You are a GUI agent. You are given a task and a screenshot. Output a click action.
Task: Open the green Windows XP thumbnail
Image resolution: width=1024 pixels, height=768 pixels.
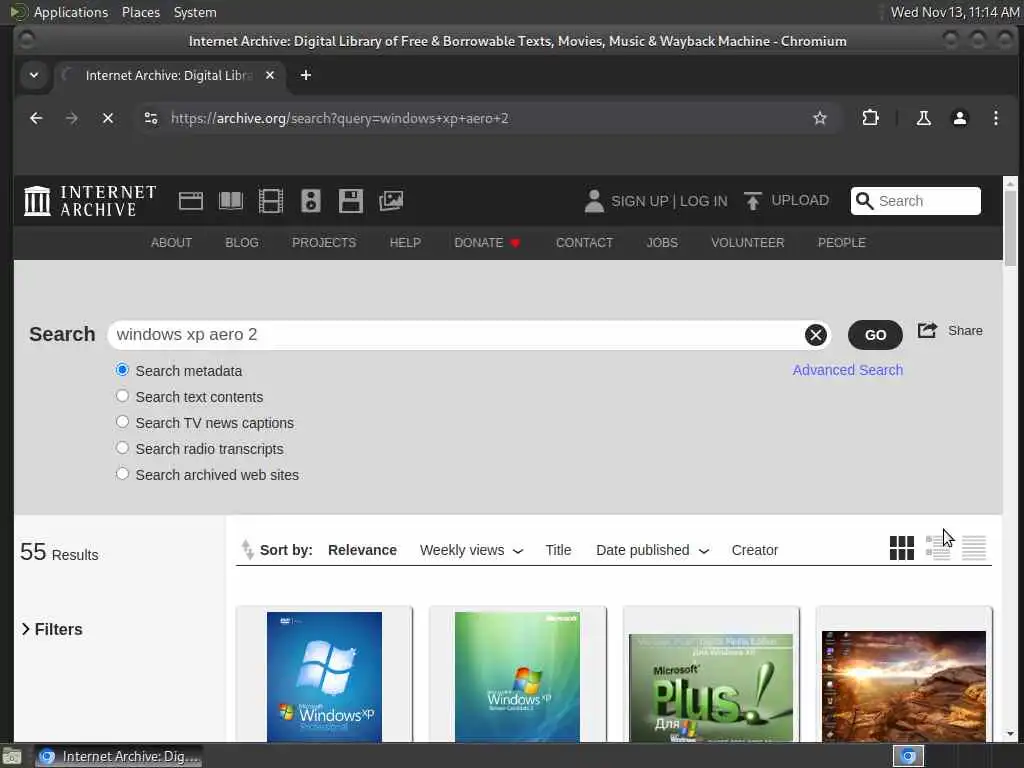517,677
